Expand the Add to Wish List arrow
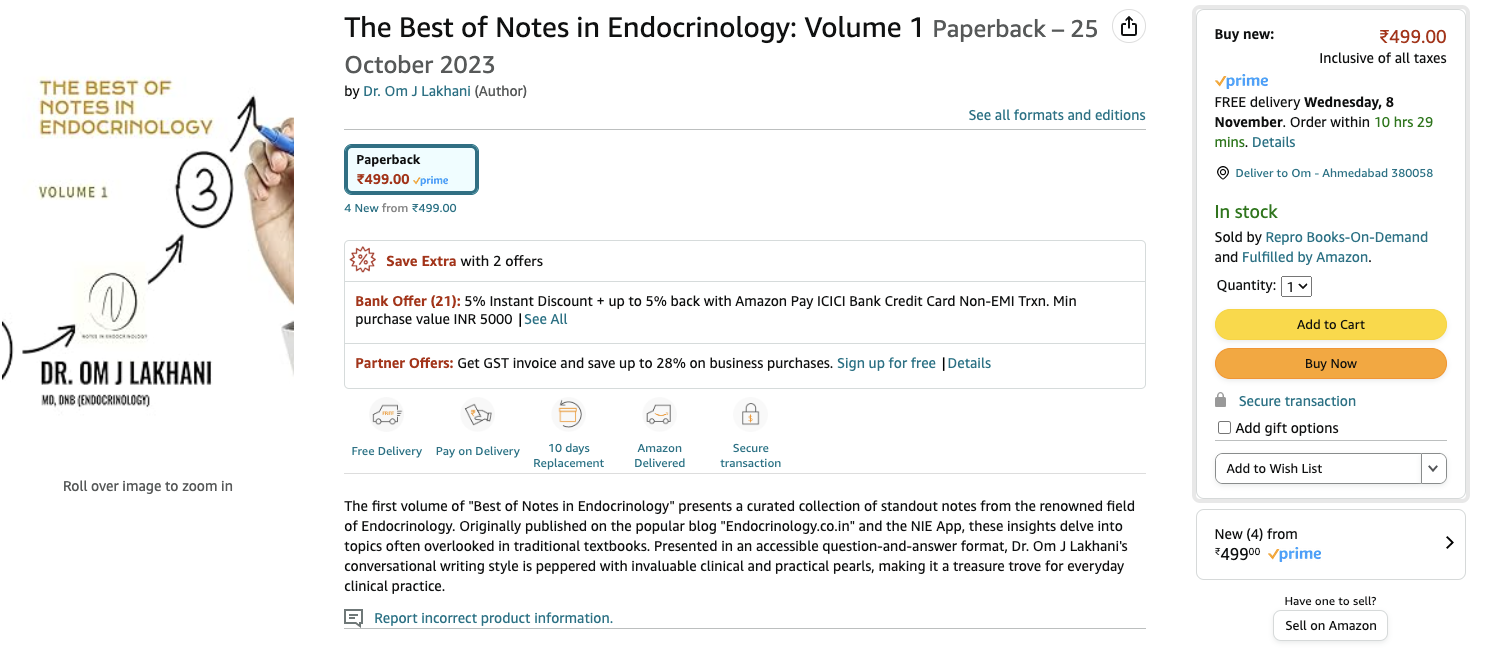Screen dimensions: 1508x652 click(x=1434, y=468)
